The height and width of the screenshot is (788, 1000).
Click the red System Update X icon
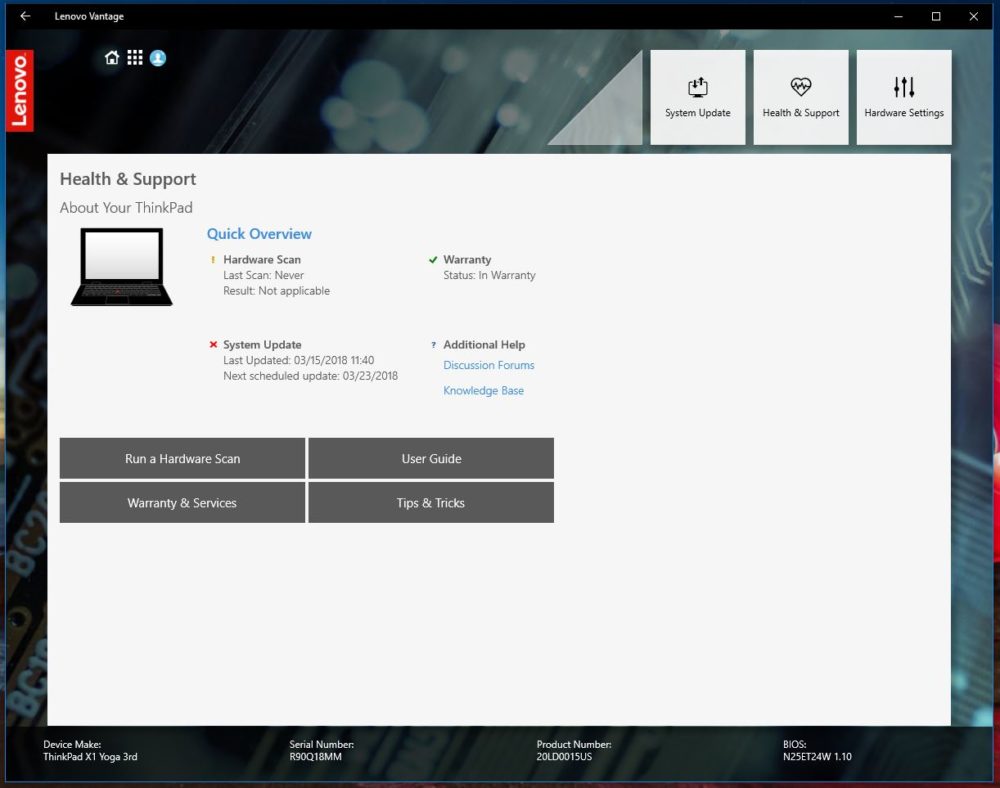click(x=213, y=344)
